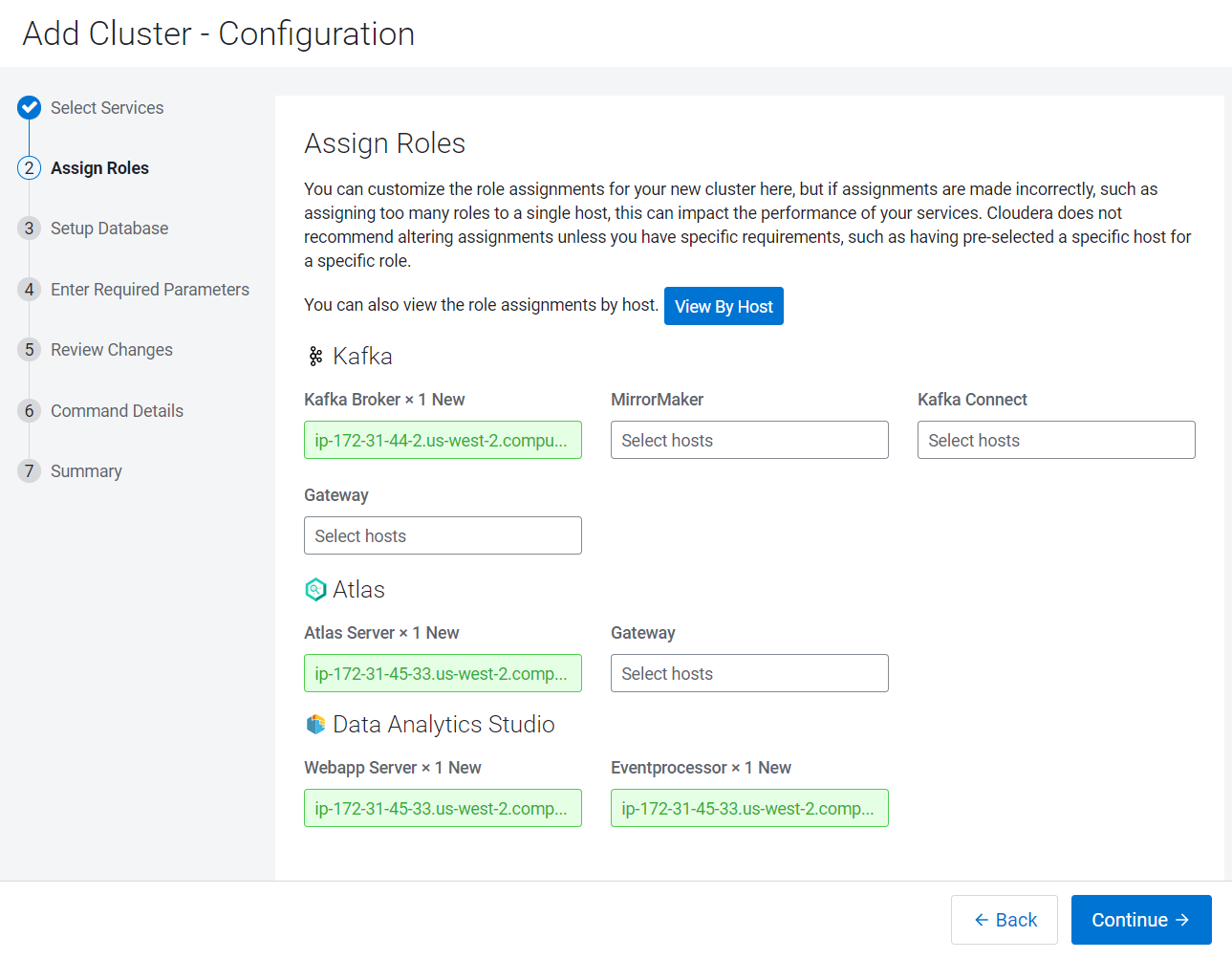1232x959 pixels.
Task: Click the Assign Roles heading
Action: (x=385, y=143)
